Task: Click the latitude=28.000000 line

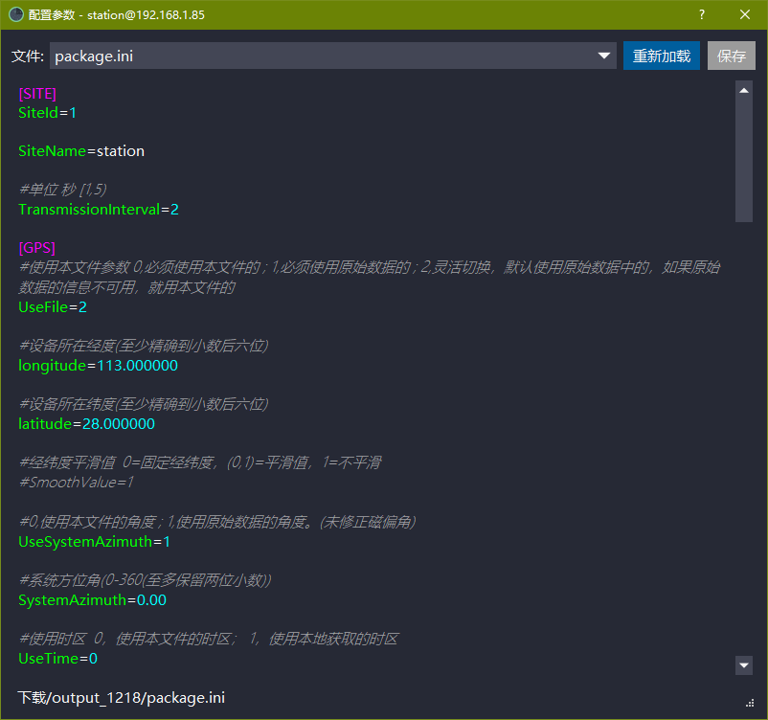Action: coord(86,424)
